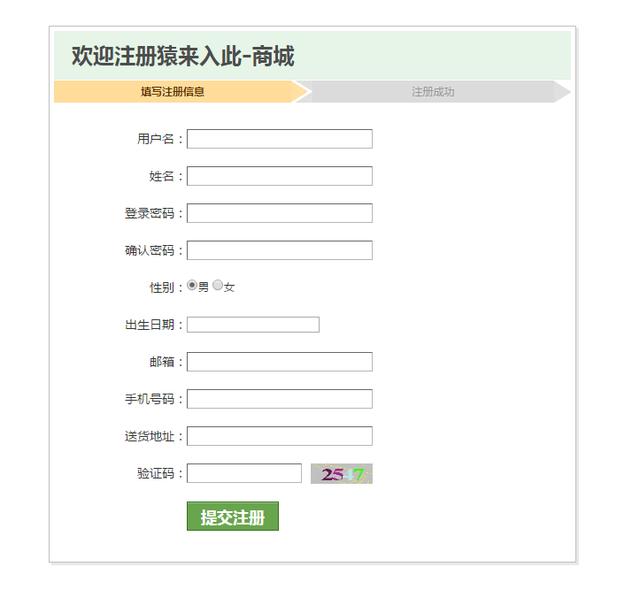Focus the 手机号码 input
The height and width of the screenshot is (605, 640).
click(280, 399)
